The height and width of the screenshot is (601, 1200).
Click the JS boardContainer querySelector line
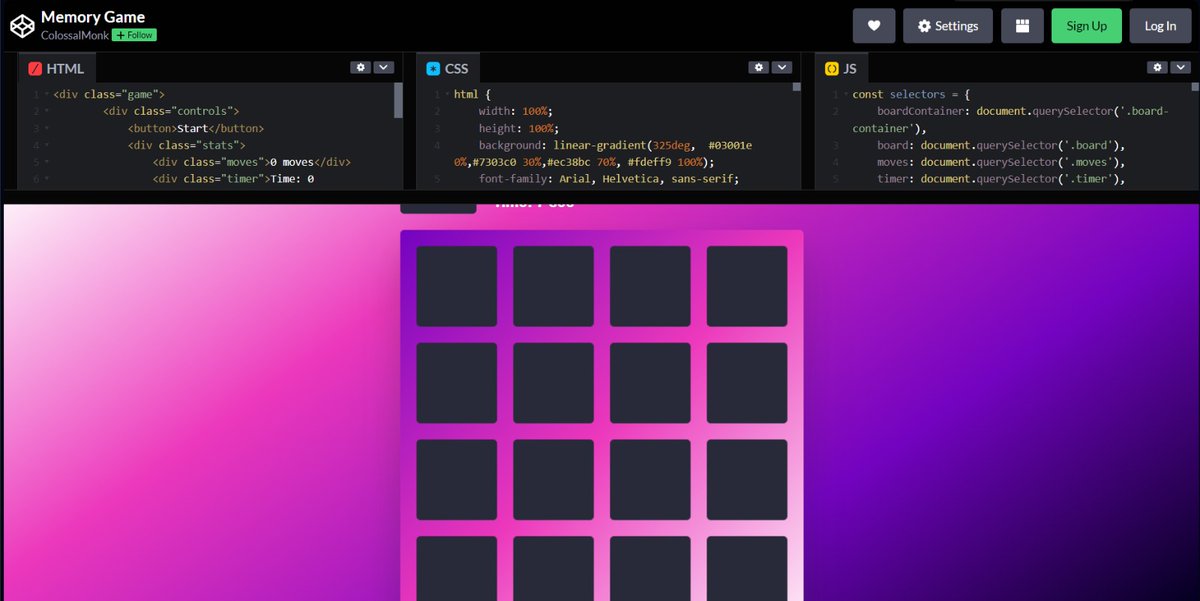click(x=1010, y=119)
